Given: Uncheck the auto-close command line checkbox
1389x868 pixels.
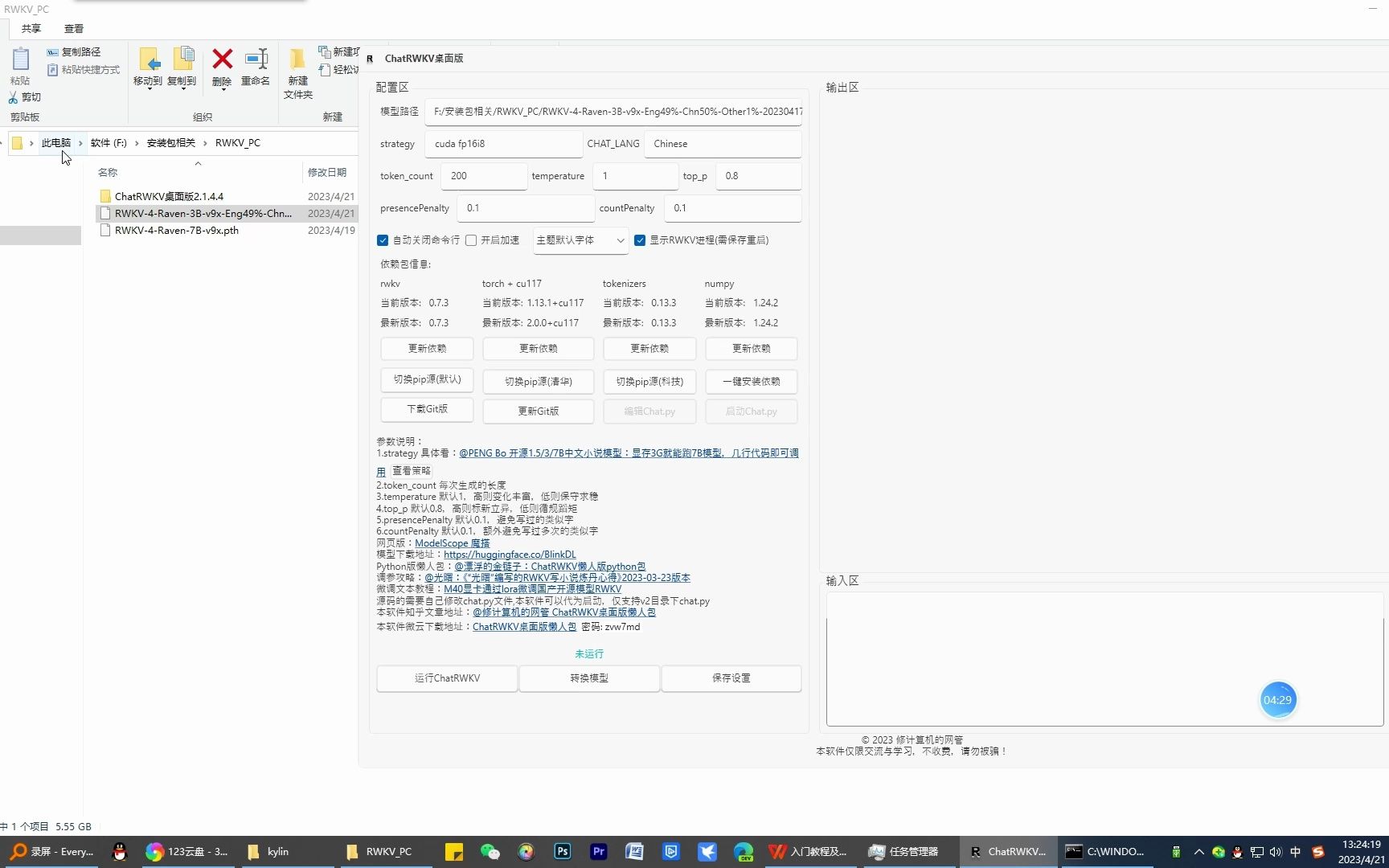Looking at the screenshot, I should click(383, 240).
